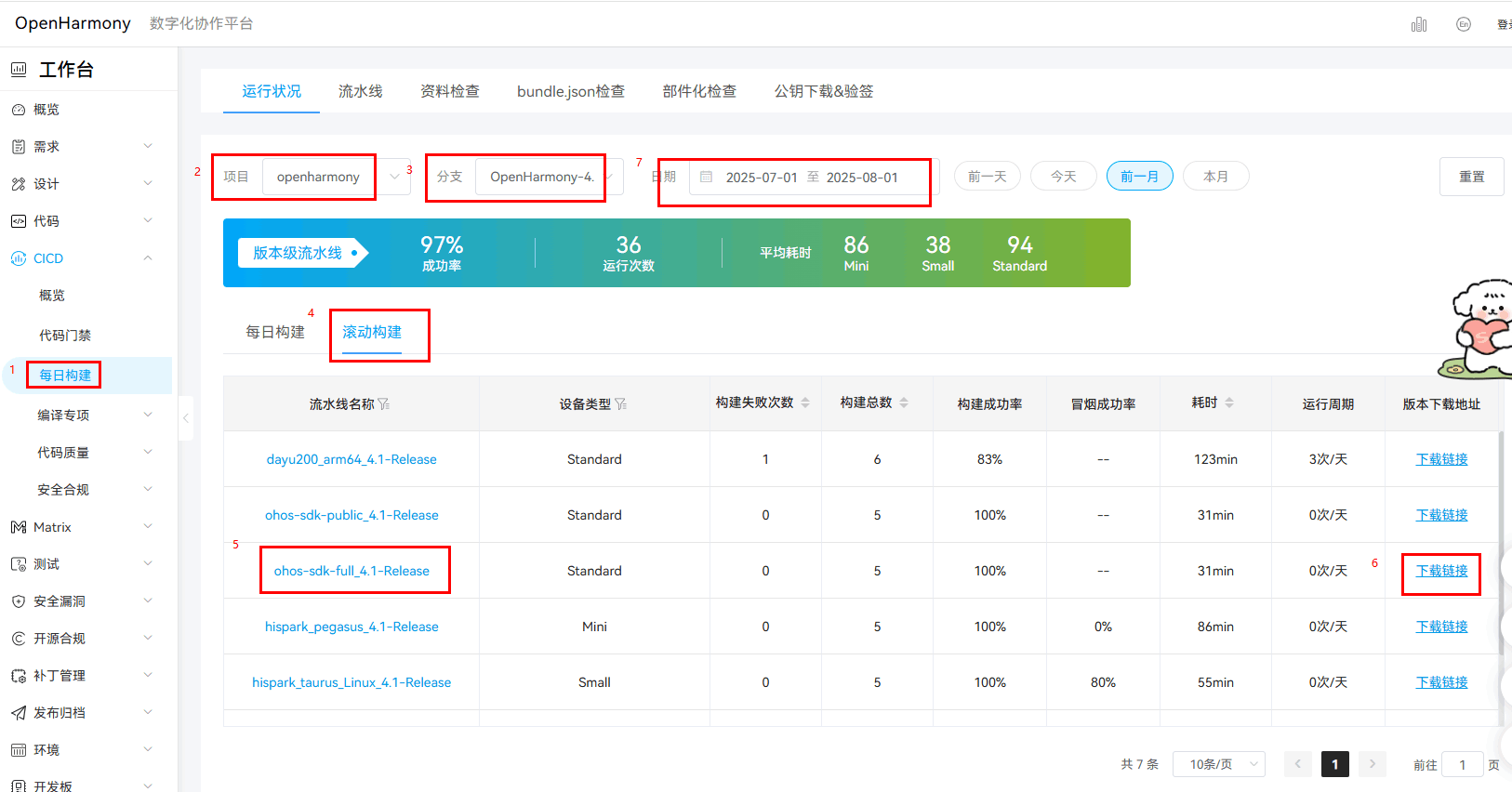Click the 前往 page number input
The image size is (1512, 792).
[x=1462, y=764]
